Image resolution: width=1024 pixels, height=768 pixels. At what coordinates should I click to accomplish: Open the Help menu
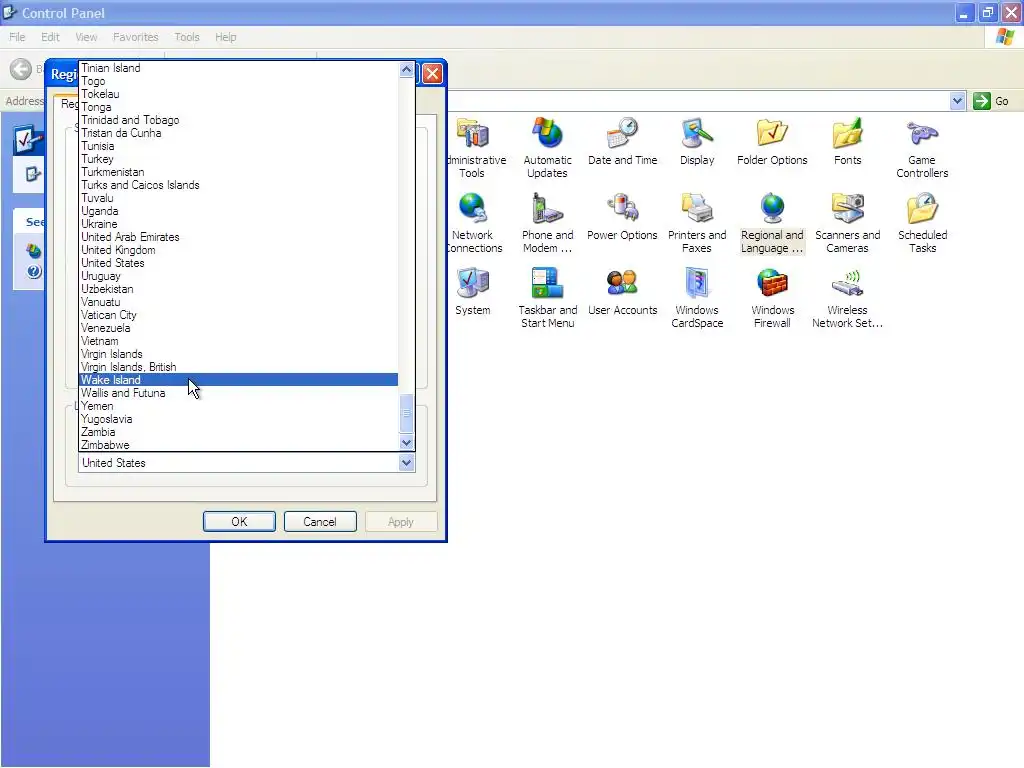226,37
